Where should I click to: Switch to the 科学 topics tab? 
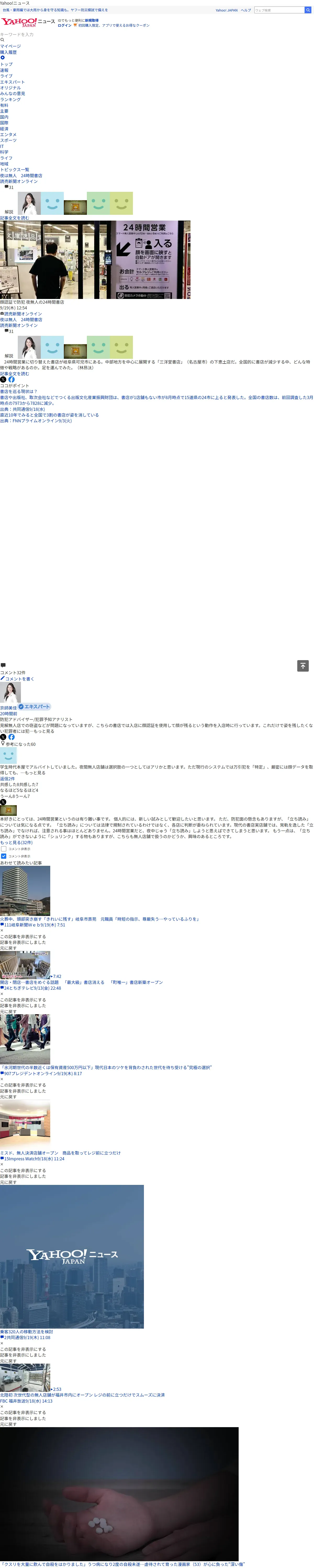point(4,152)
